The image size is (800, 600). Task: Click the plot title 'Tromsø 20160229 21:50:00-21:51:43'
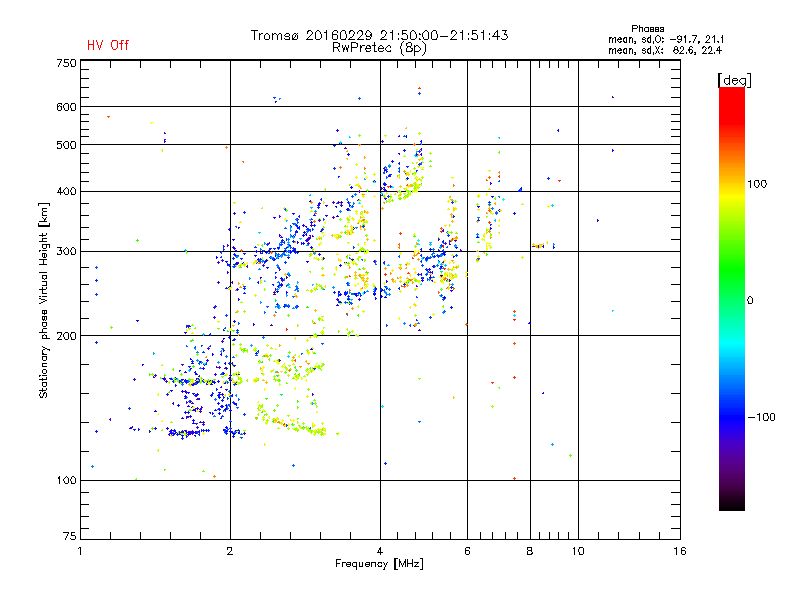tap(379, 35)
